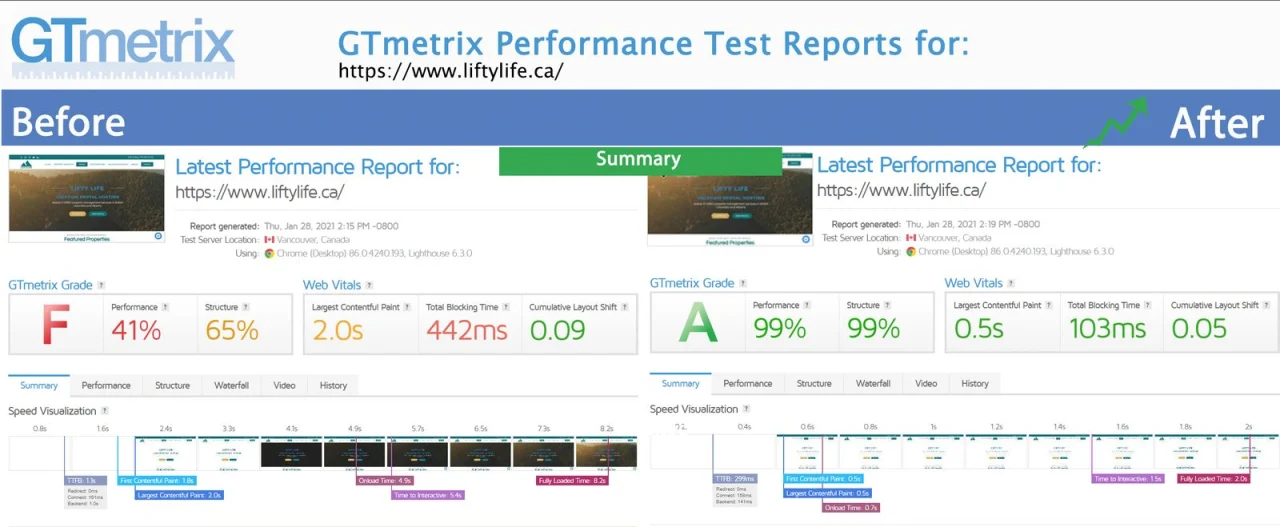The image size is (1280, 527).
Task: Open Cumulative Layout Shift help icon in Before report
Action: click(x=625, y=307)
